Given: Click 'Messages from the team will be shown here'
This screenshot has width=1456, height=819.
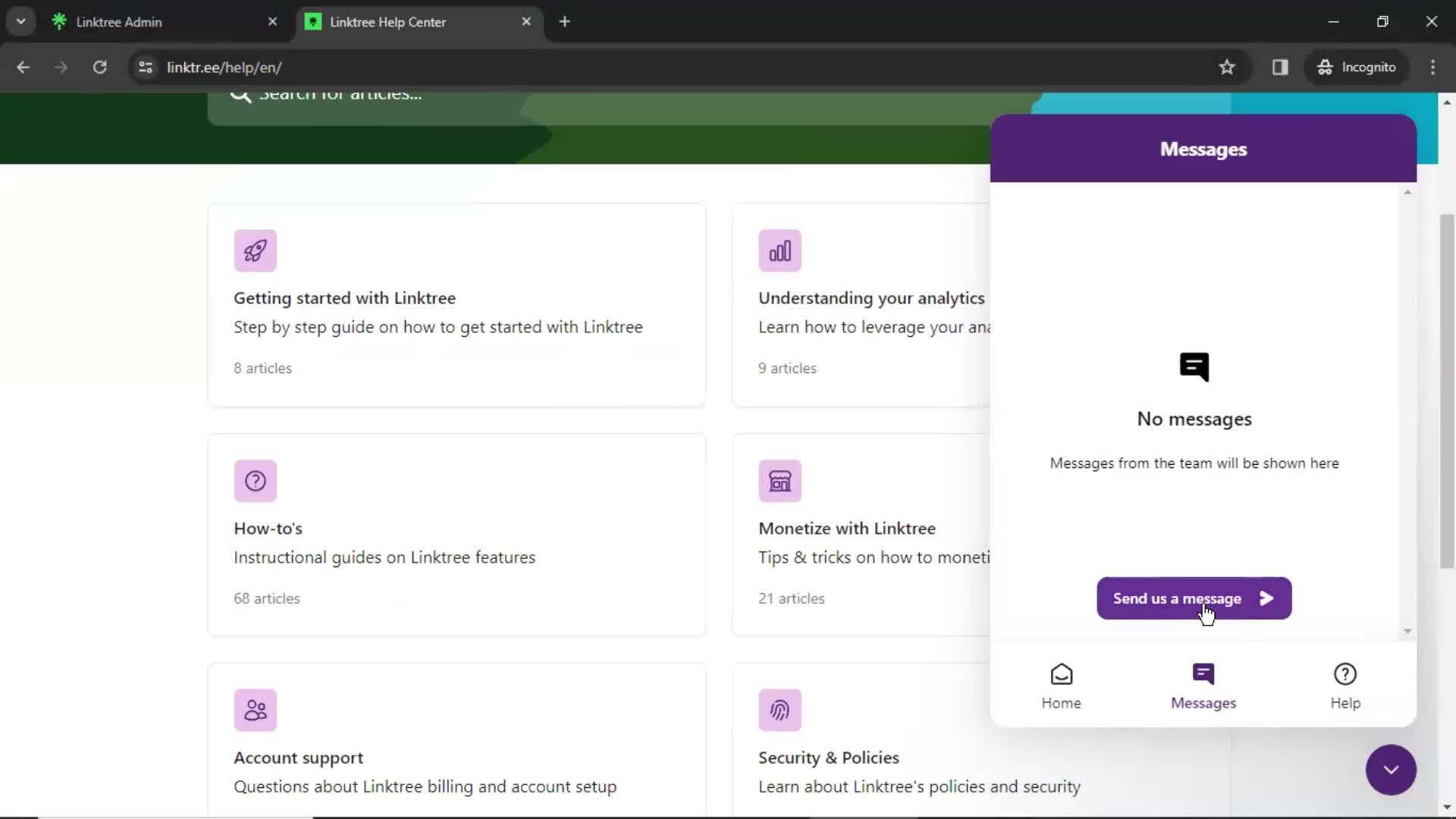Looking at the screenshot, I should pyautogui.click(x=1194, y=463).
